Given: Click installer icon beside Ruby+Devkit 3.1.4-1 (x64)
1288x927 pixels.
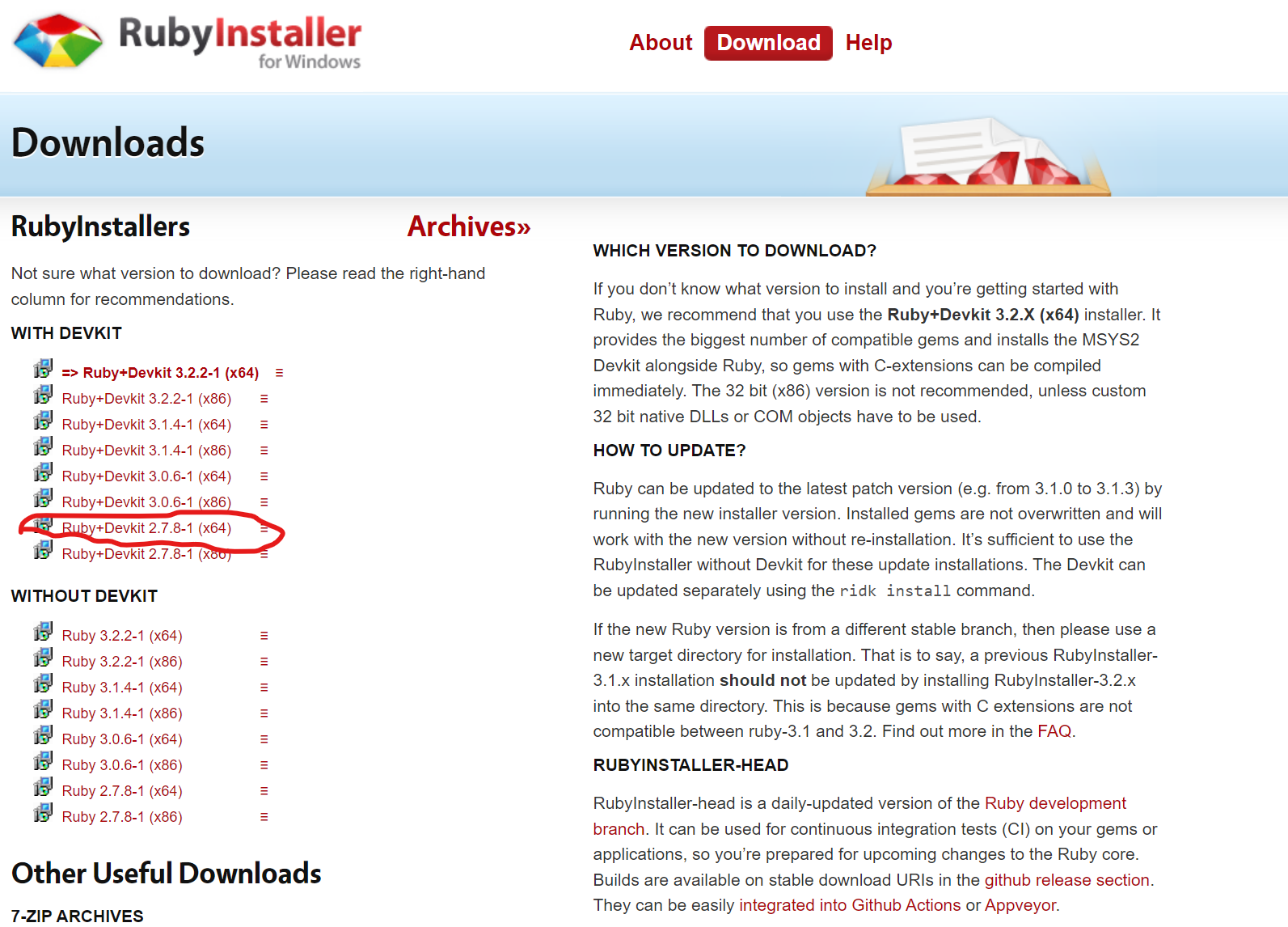Looking at the screenshot, I should (x=43, y=421).
